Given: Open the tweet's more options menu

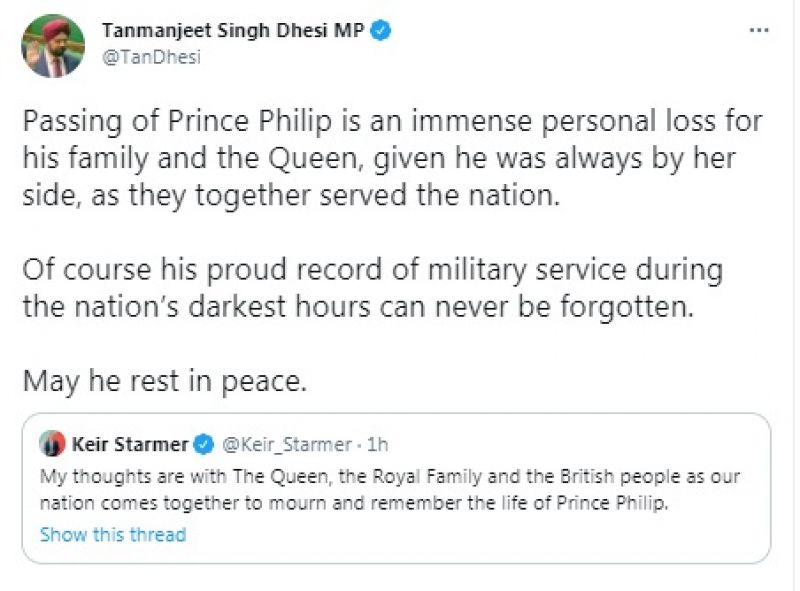Looking at the screenshot, I should (x=759, y=31).
